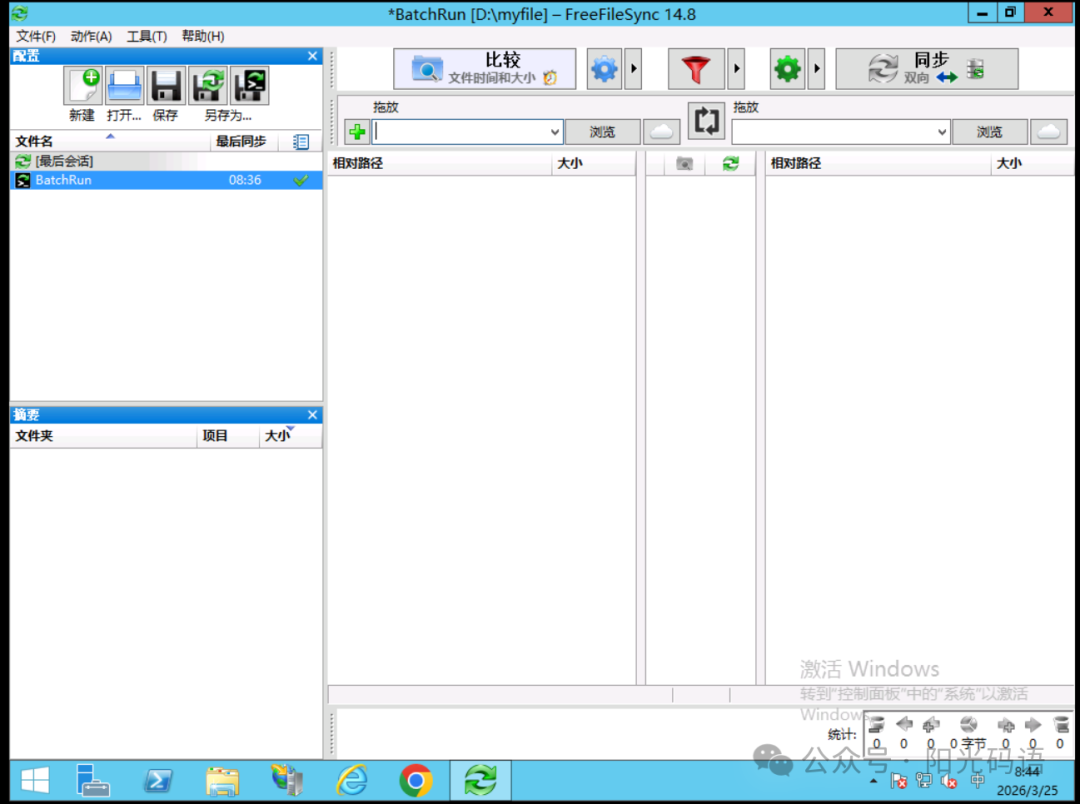
Task: Click the create-left plus arrow statistics icon
Action: click(931, 725)
